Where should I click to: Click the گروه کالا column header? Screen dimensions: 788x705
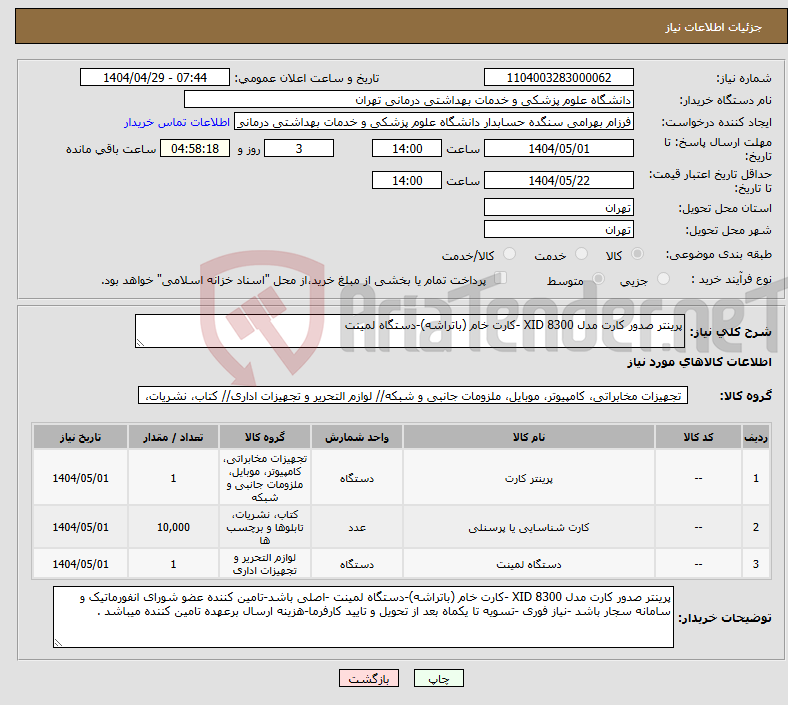click(x=264, y=437)
